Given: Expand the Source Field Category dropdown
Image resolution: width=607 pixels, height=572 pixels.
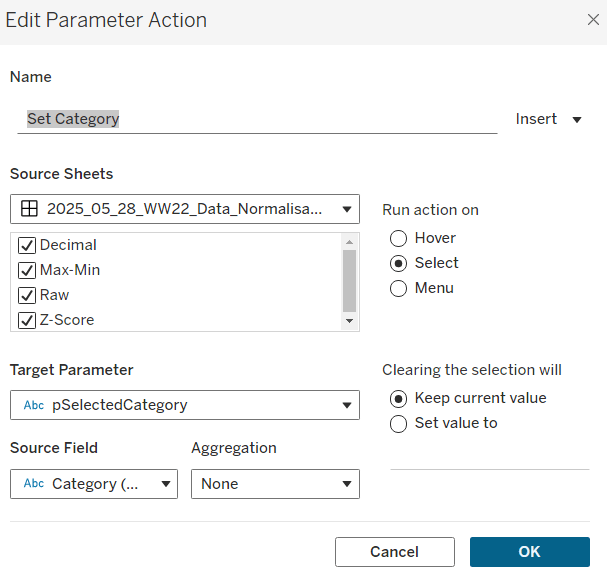Looking at the screenshot, I should click(x=94, y=483).
